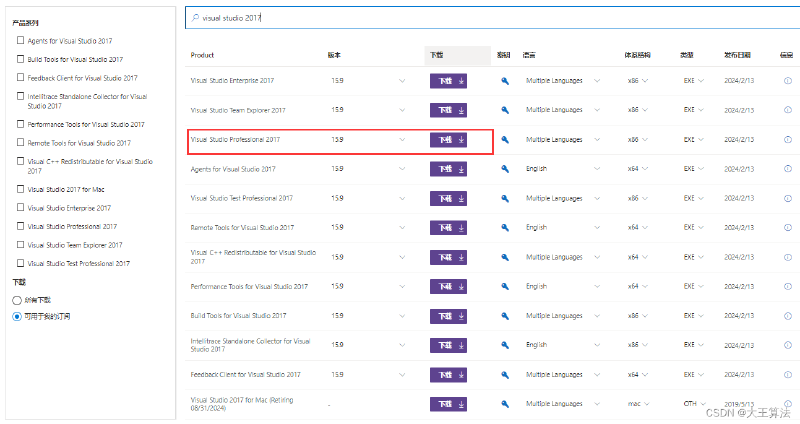Click the Product column header

pos(203,55)
